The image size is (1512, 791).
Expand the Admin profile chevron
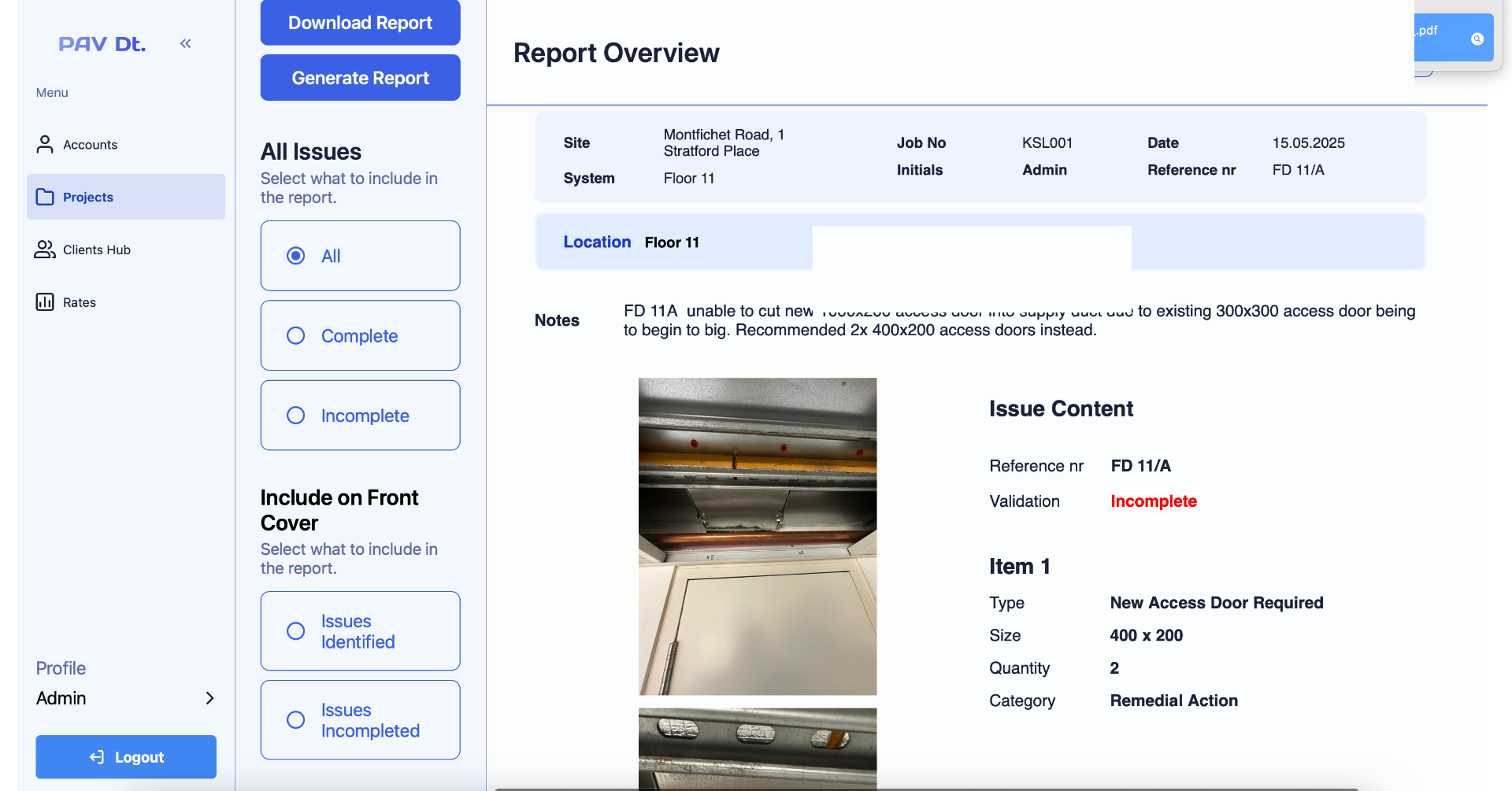[209, 698]
